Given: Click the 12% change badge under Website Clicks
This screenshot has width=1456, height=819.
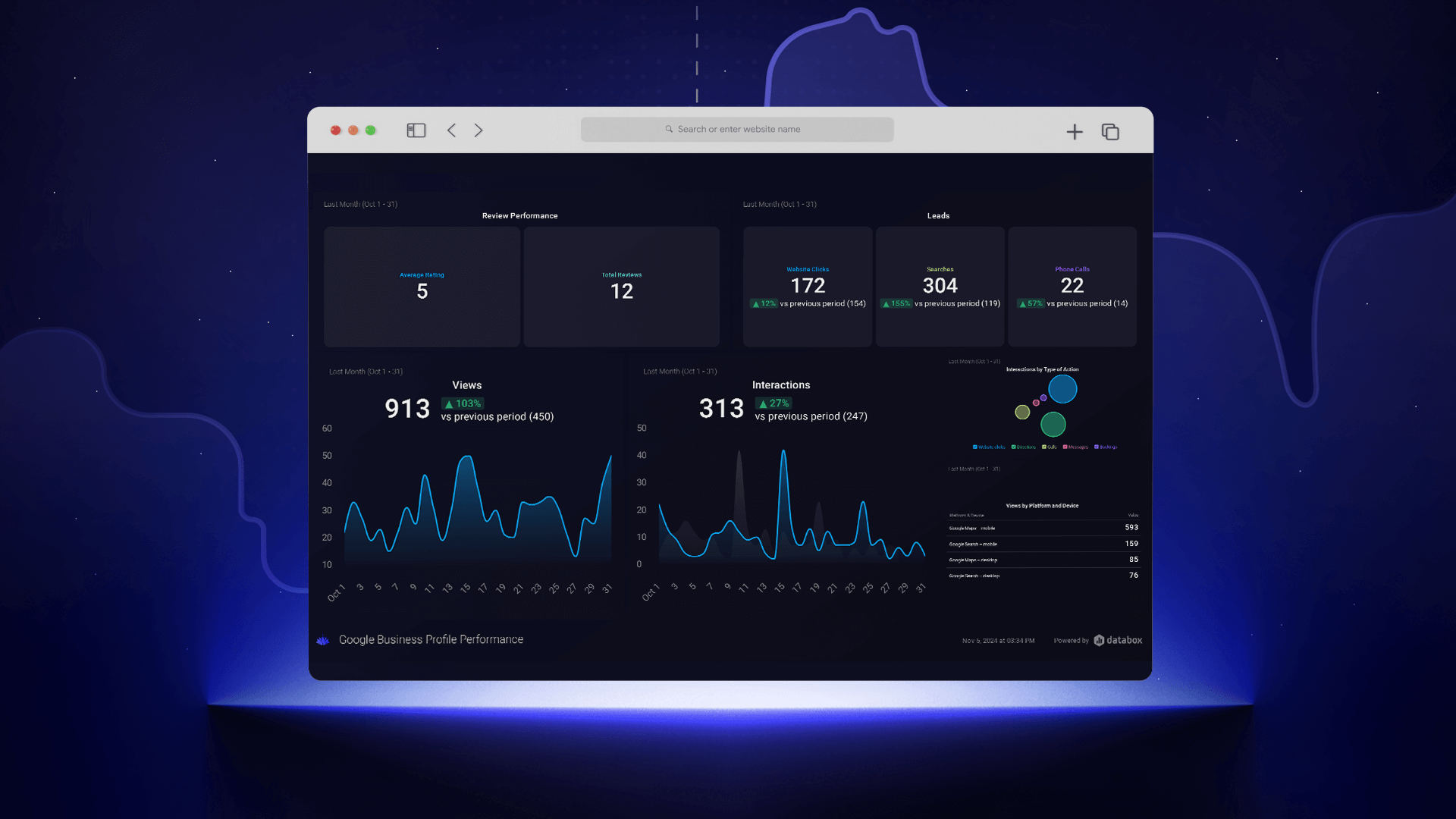Looking at the screenshot, I should coord(764,303).
